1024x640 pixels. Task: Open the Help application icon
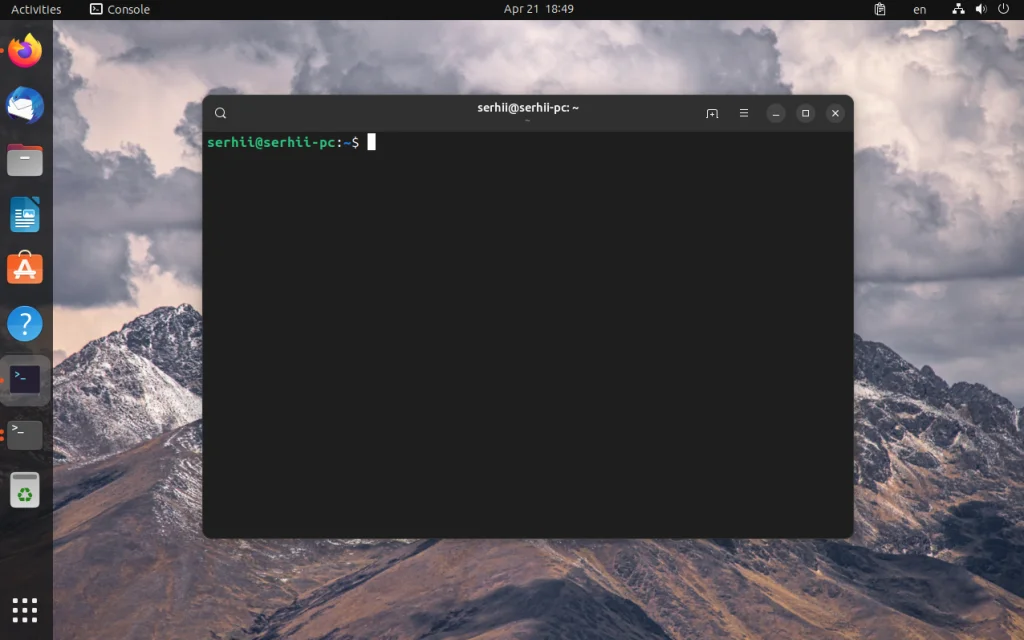[x=24, y=323]
